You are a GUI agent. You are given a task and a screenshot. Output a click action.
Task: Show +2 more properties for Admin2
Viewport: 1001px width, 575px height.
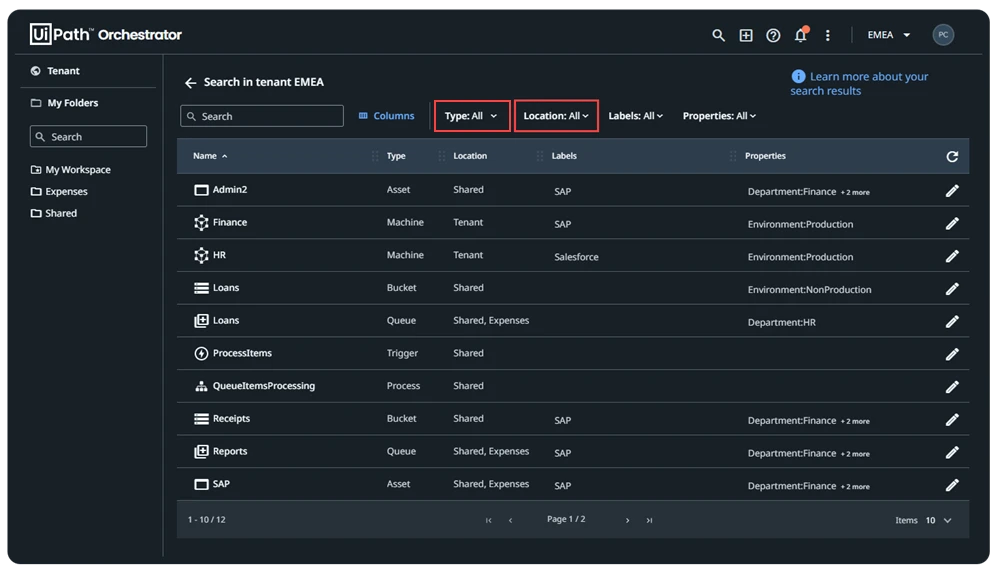(855, 192)
